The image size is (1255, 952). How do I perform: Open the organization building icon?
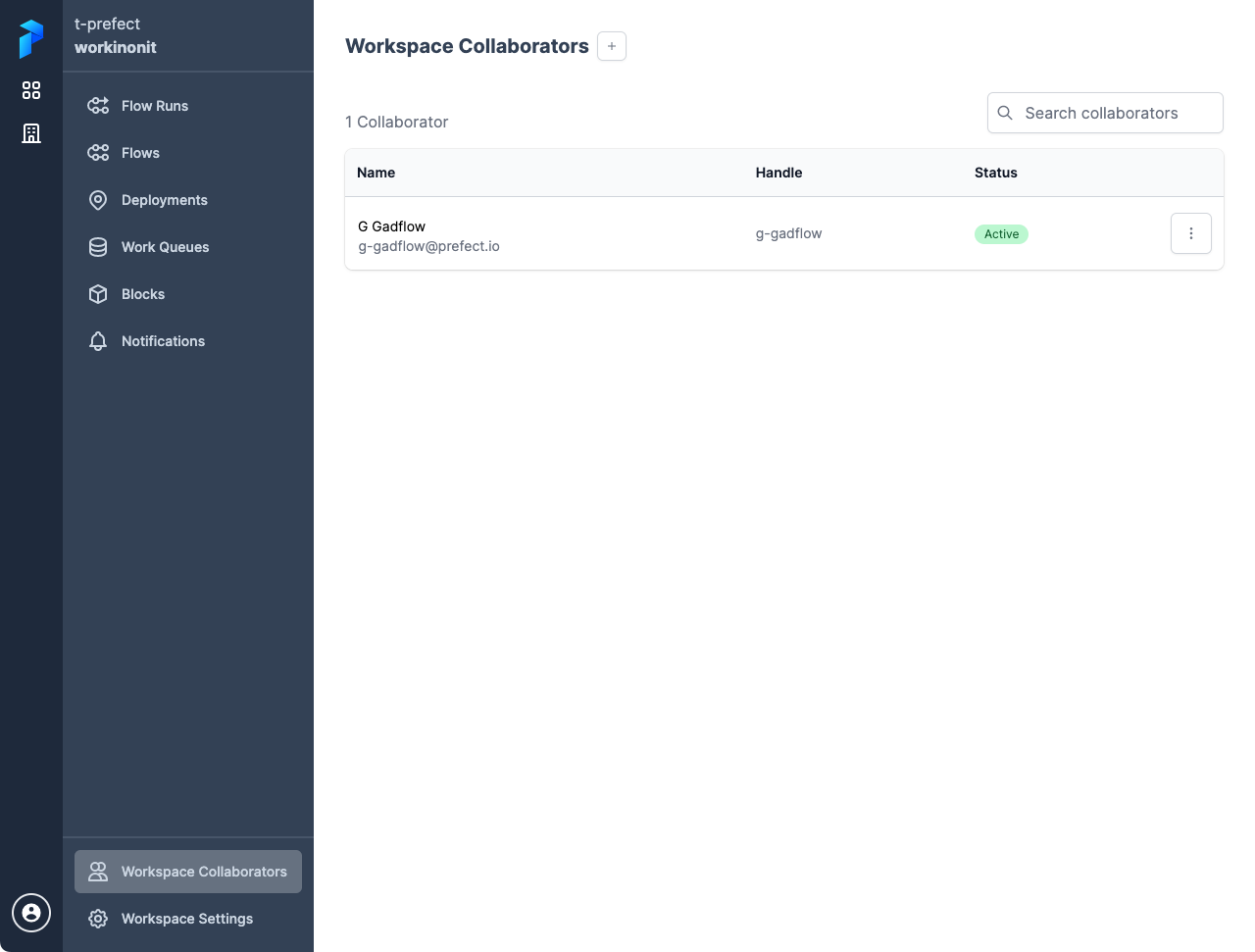pos(31,133)
